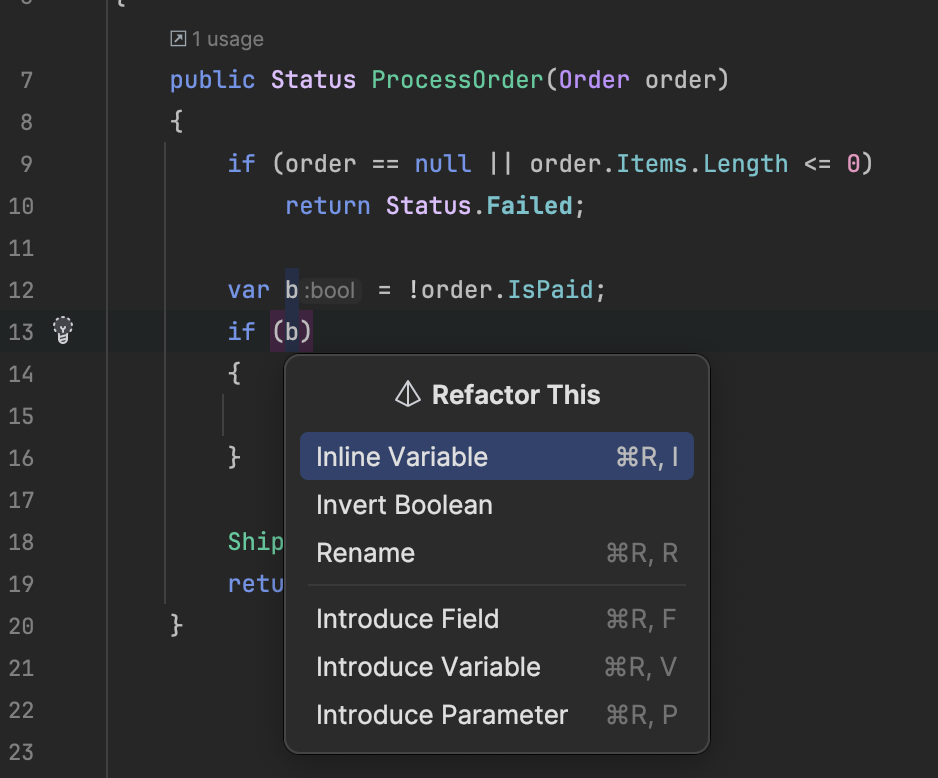Click the ProcessOrder method name
This screenshot has height=778, width=938.
click(x=458, y=80)
